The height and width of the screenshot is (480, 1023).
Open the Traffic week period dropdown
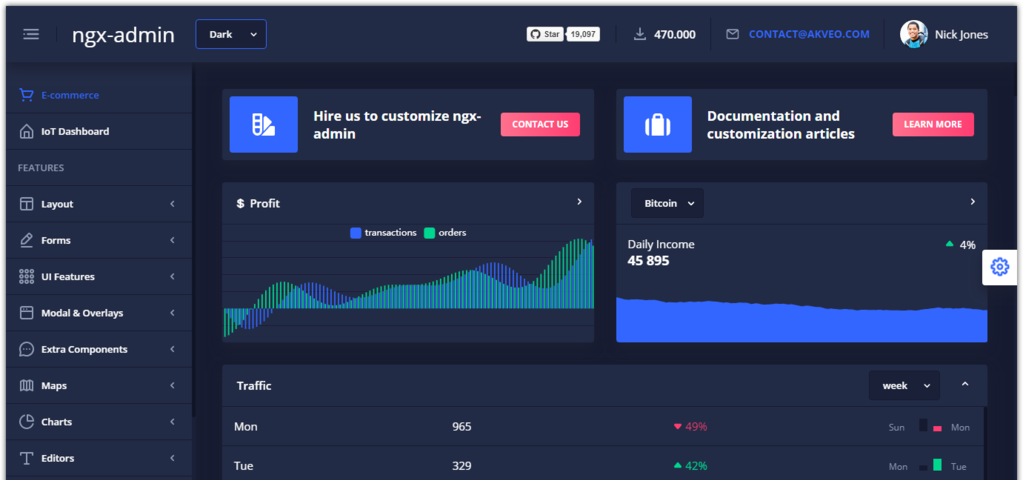(904, 385)
